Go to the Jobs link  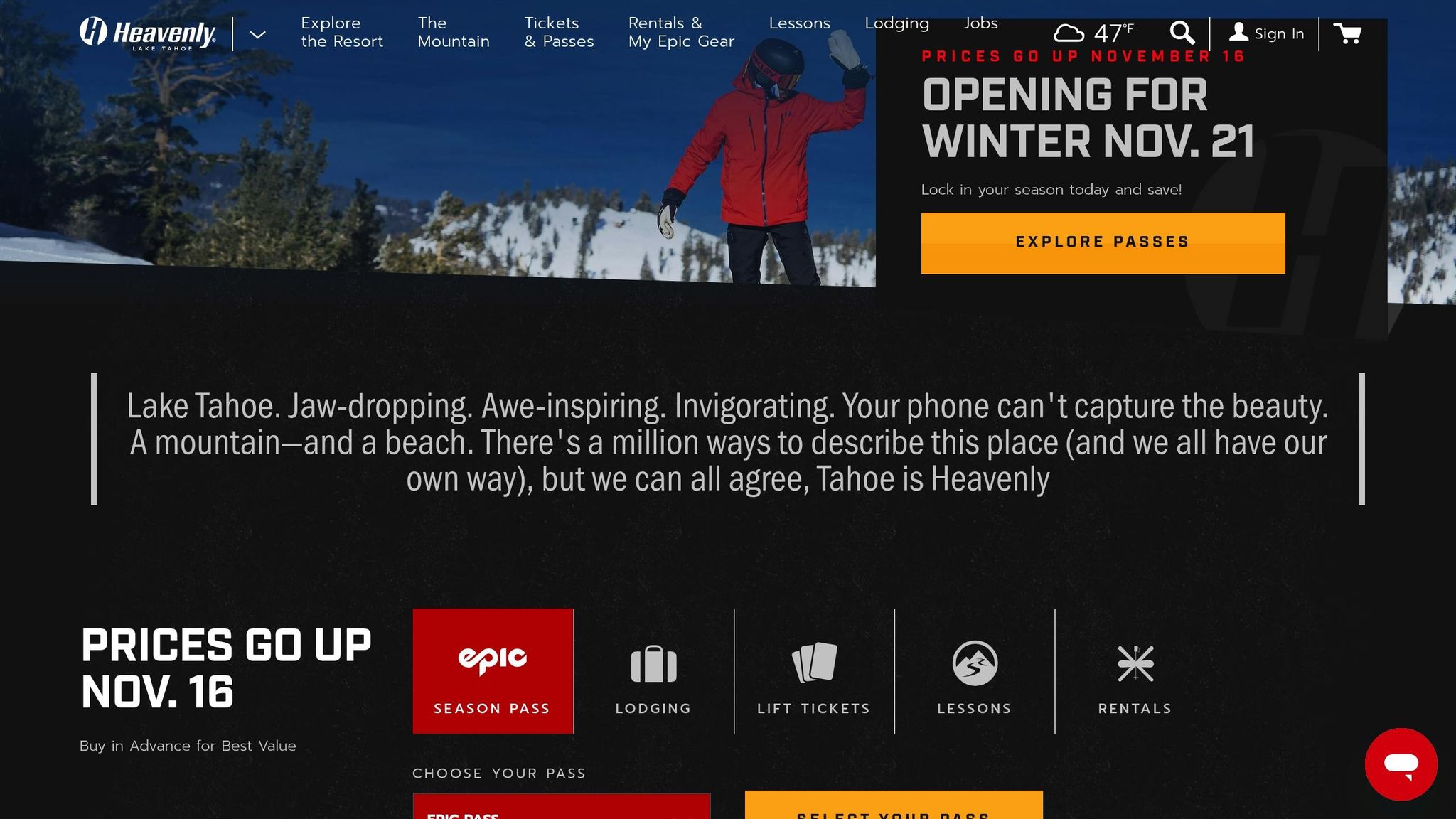[x=980, y=23]
